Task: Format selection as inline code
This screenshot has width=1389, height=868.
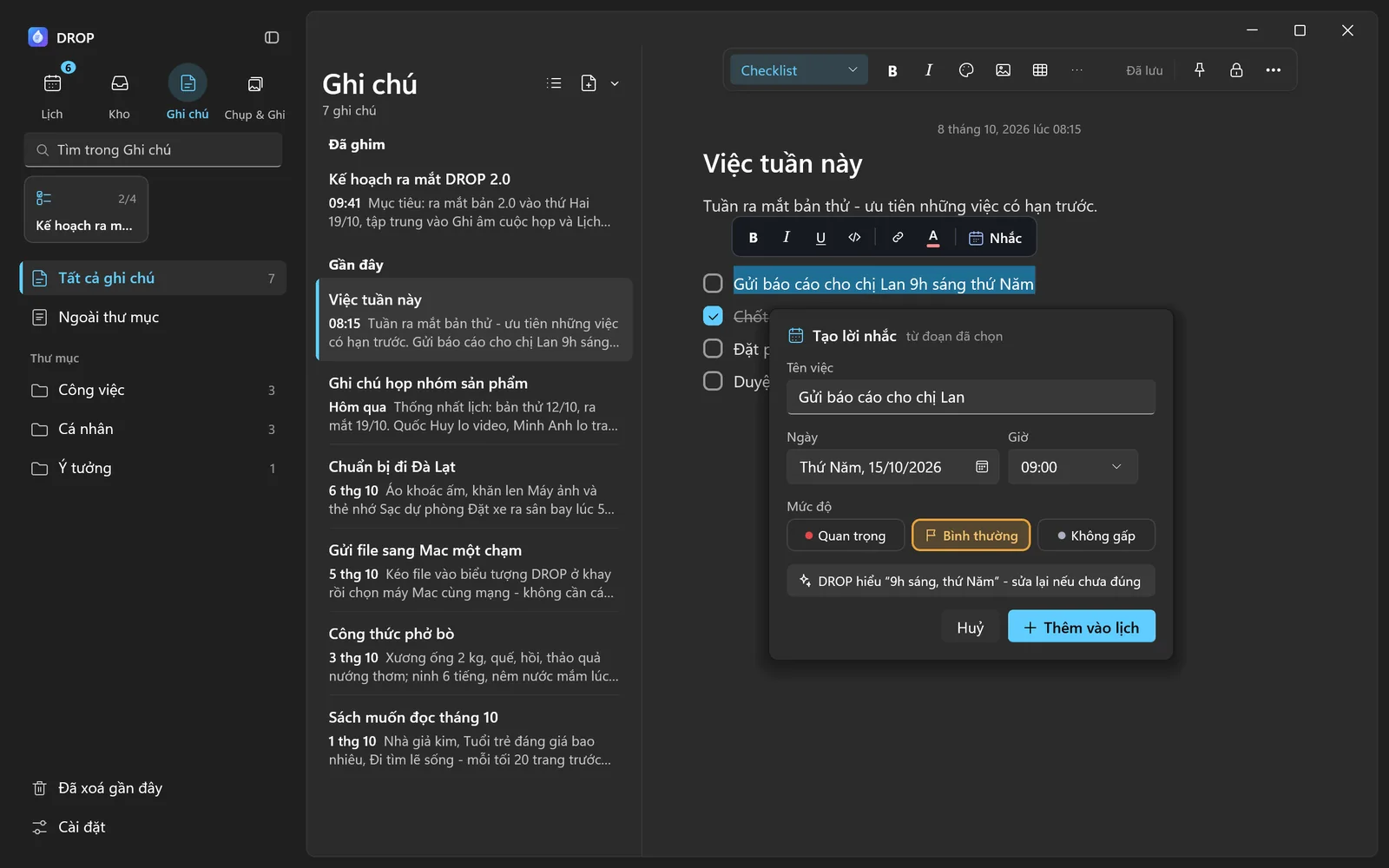Action: [854, 237]
